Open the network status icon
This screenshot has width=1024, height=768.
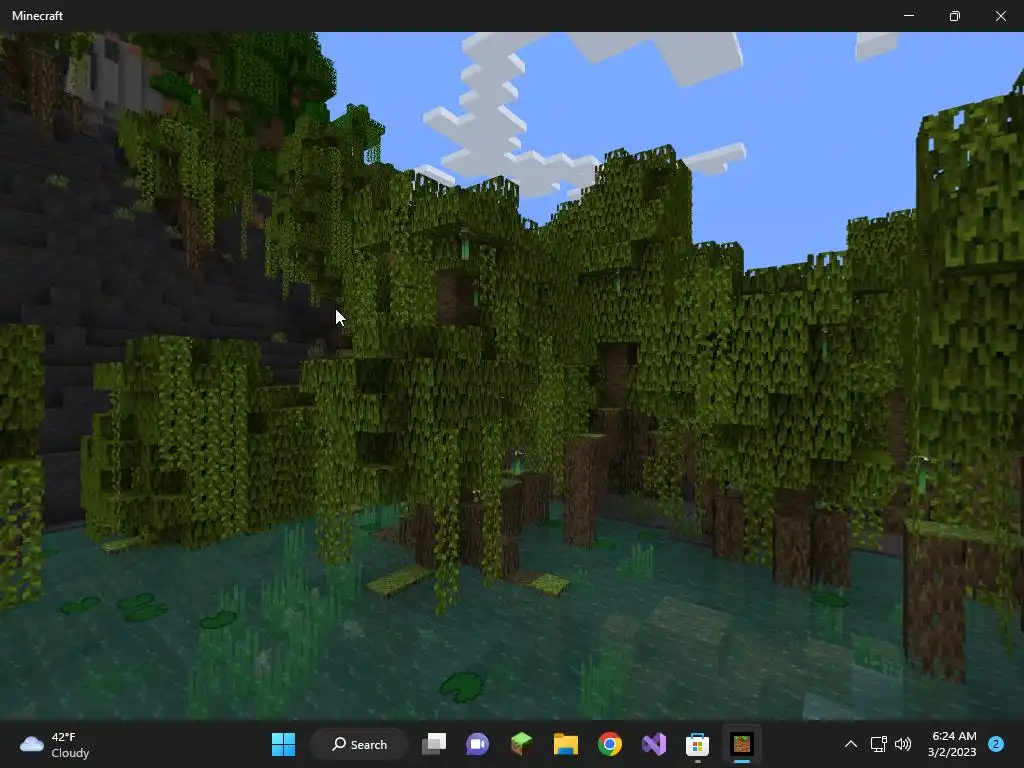879,744
